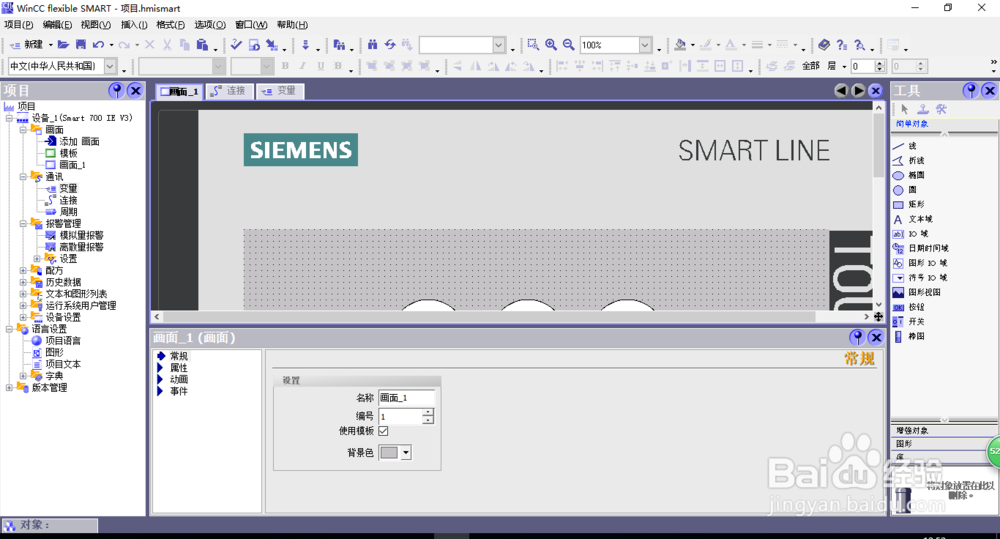
Task: Pin the 画面_1 properties panel
Action: (x=857, y=337)
